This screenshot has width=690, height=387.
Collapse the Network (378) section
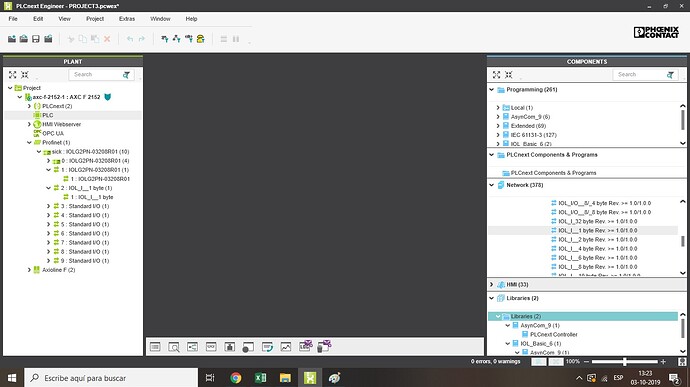pyautogui.click(x=492, y=185)
